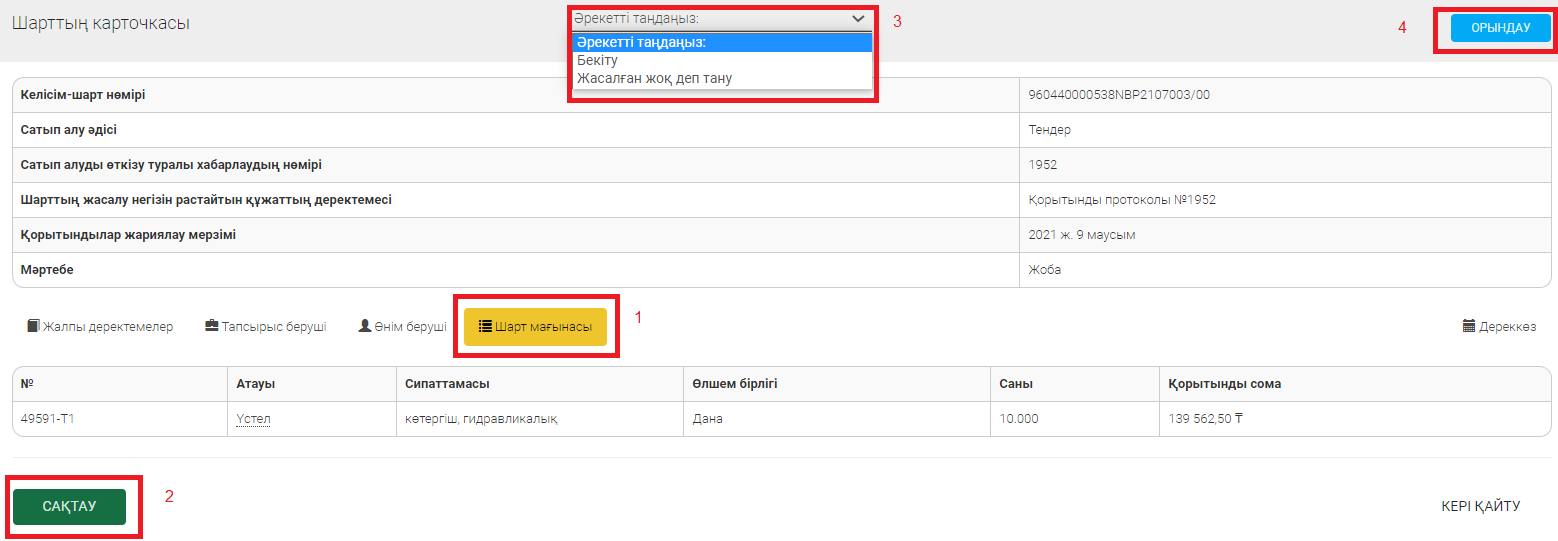This screenshot has height=541, width=1558.
Task: Click the Қорытынды сома column header
Action: [x=1224, y=384]
